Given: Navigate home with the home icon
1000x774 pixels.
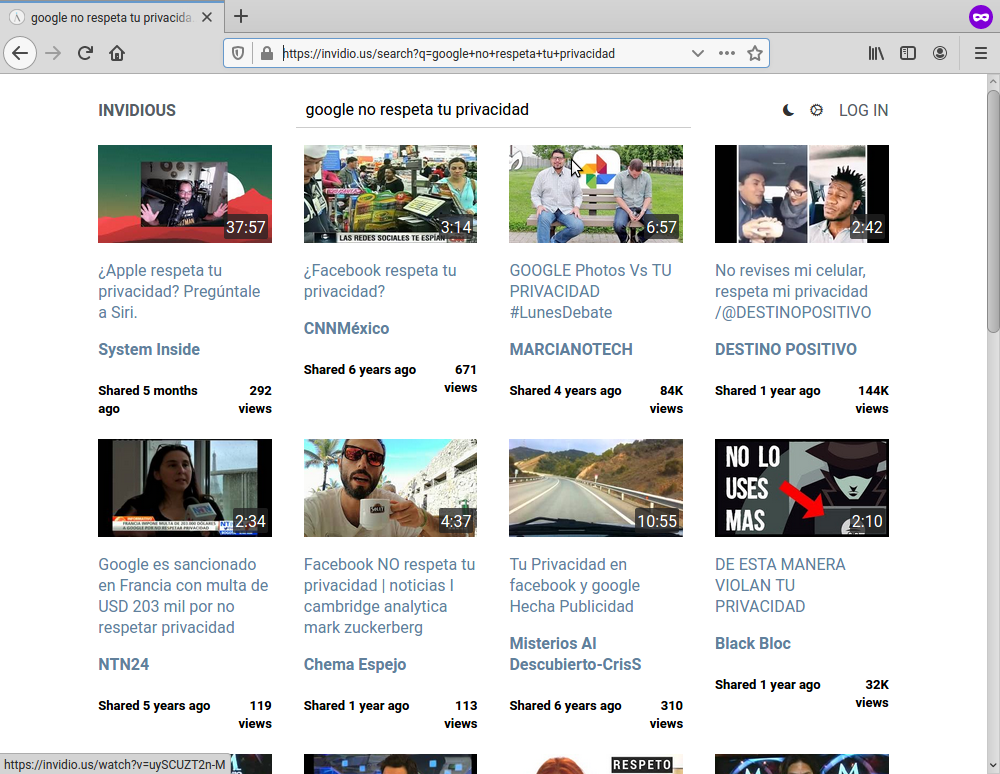Looking at the screenshot, I should (x=115, y=53).
